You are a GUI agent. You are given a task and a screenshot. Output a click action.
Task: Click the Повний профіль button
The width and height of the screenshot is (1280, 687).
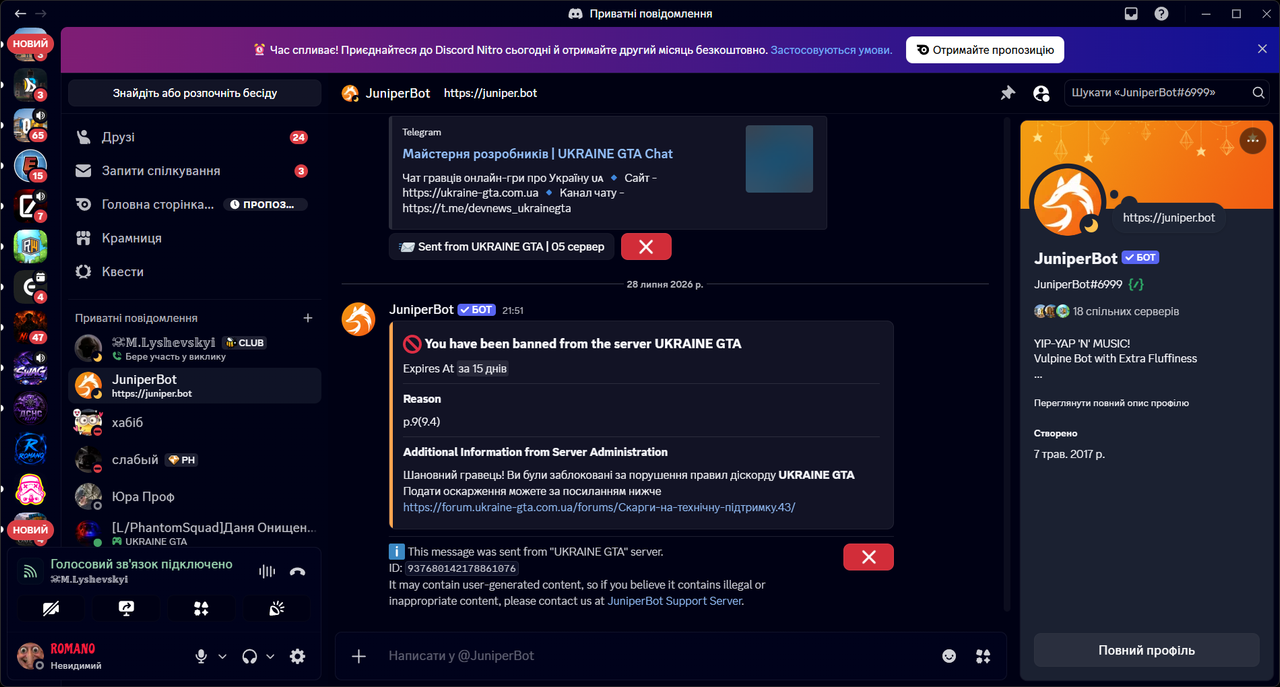pyautogui.click(x=1146, y=650)
